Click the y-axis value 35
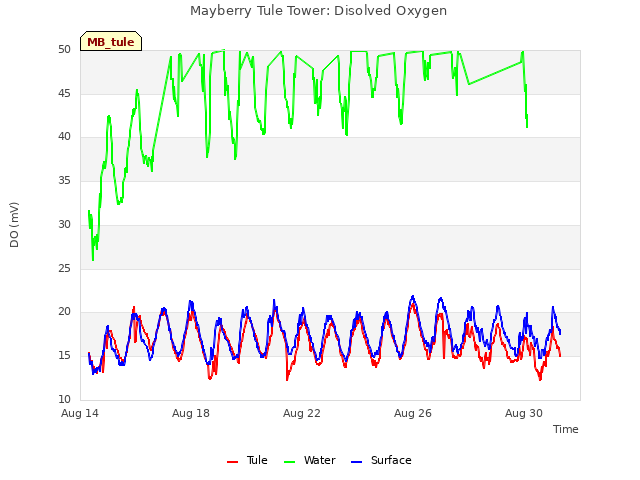Viewport: 640px width, 480px height. (64, 180)
